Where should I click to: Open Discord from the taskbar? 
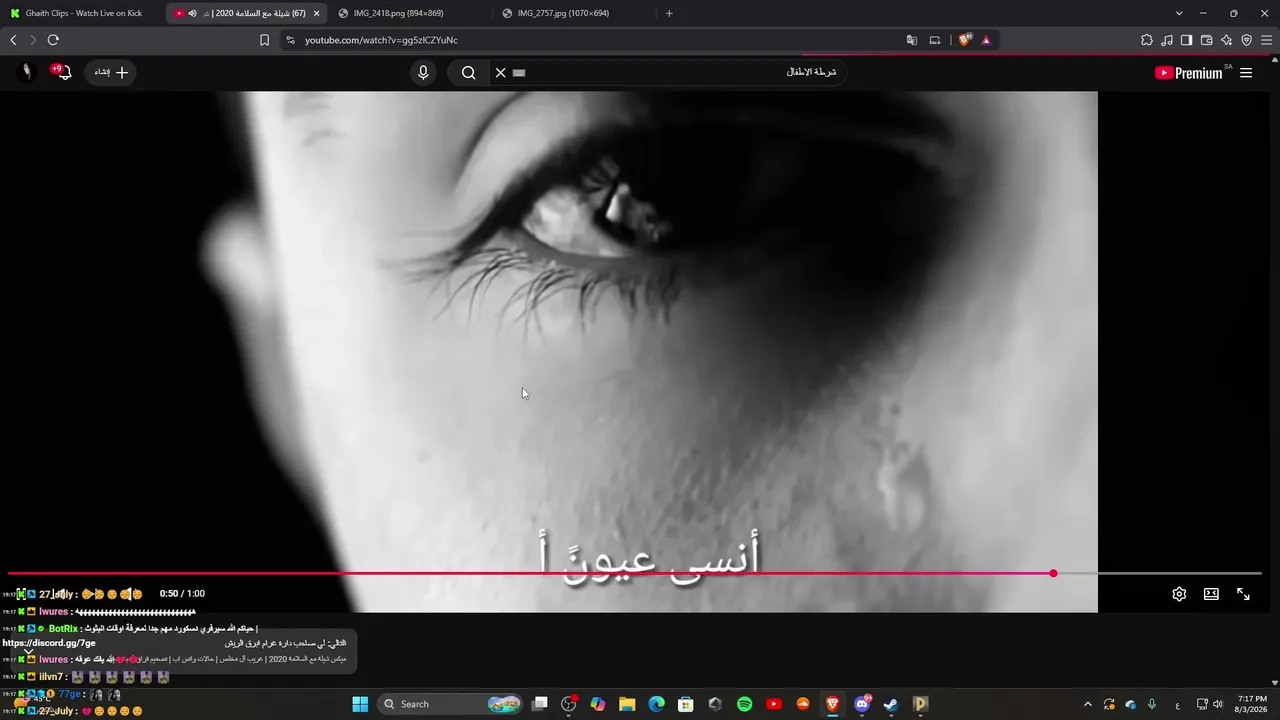click(x=861, y=704)
